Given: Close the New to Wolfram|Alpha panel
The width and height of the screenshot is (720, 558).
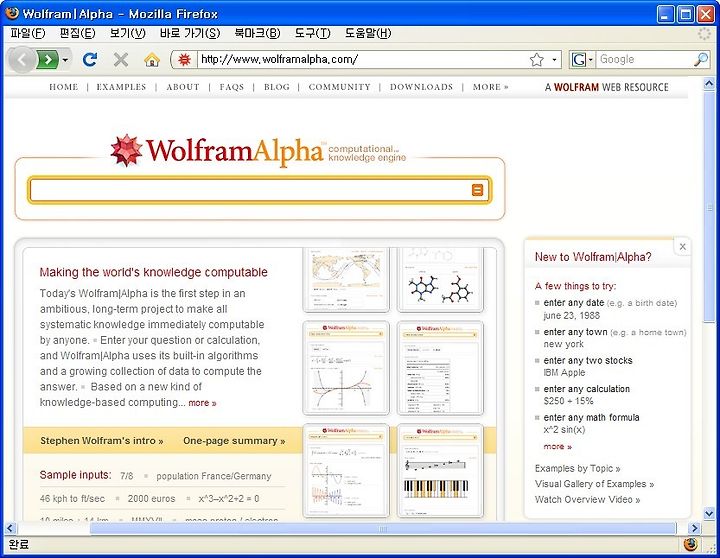Looking at the screenshot, I should (x=682, y=247).
